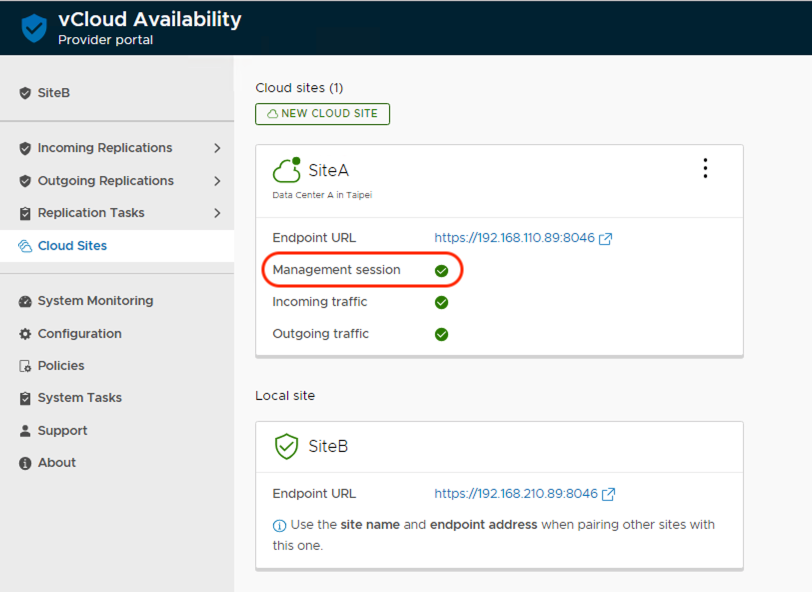Image resolution: width=812 pixels, height=592 pixels.
Task: Click the SiteA cloud icon
Action: 286,170
